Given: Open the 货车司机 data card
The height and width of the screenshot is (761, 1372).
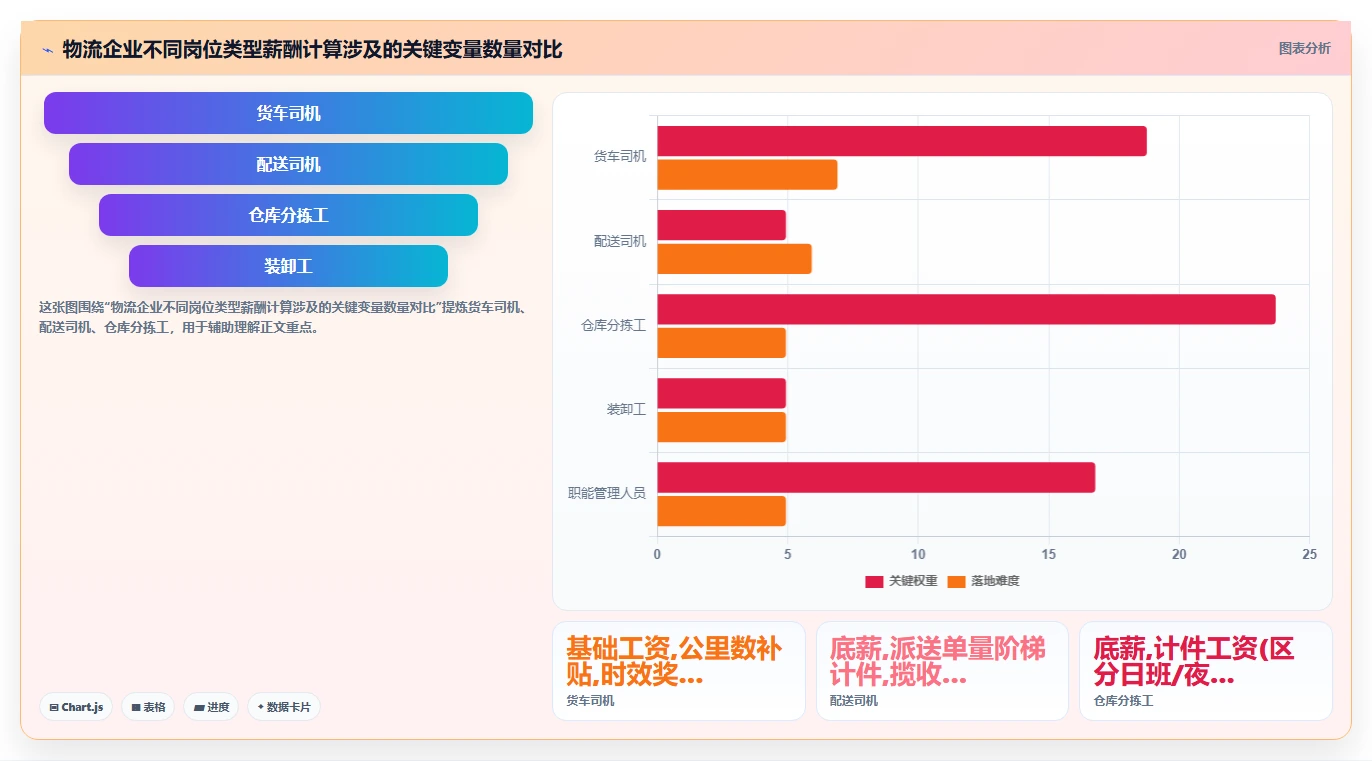Looking at the screenshot, I should [679, 671].
